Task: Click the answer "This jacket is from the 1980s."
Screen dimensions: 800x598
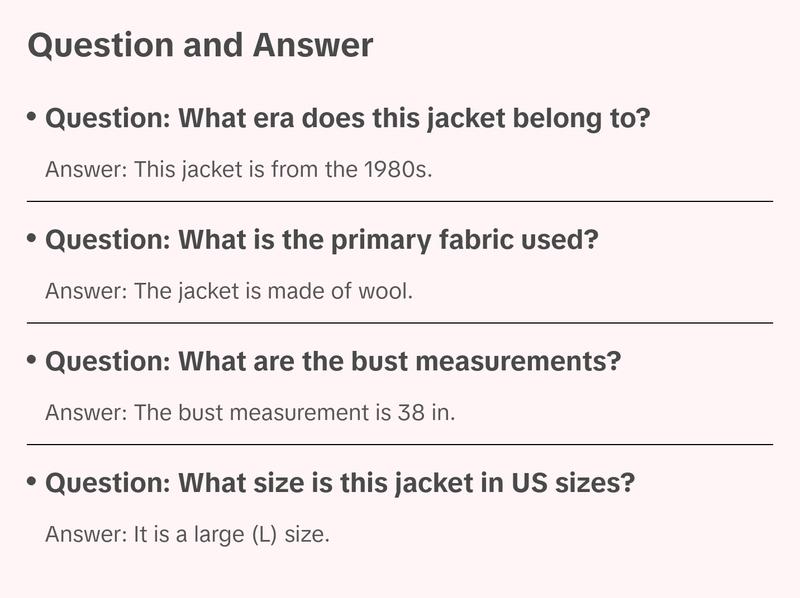Action: point(239,169)
